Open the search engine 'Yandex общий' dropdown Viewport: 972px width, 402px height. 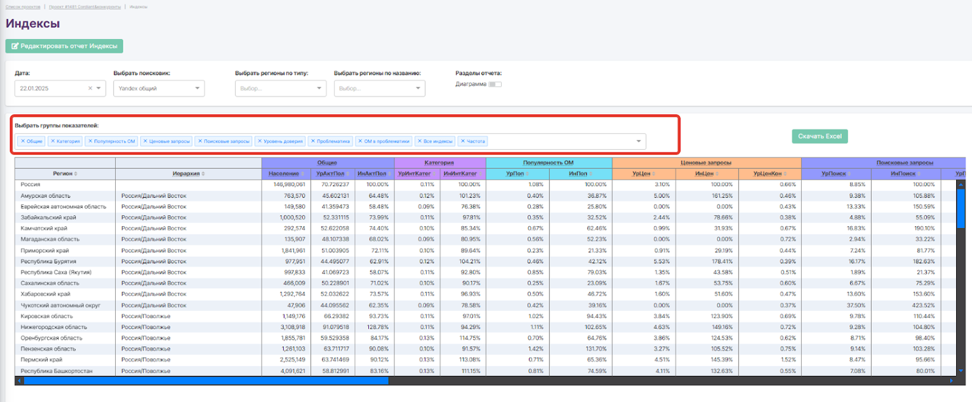coord(158,88)
